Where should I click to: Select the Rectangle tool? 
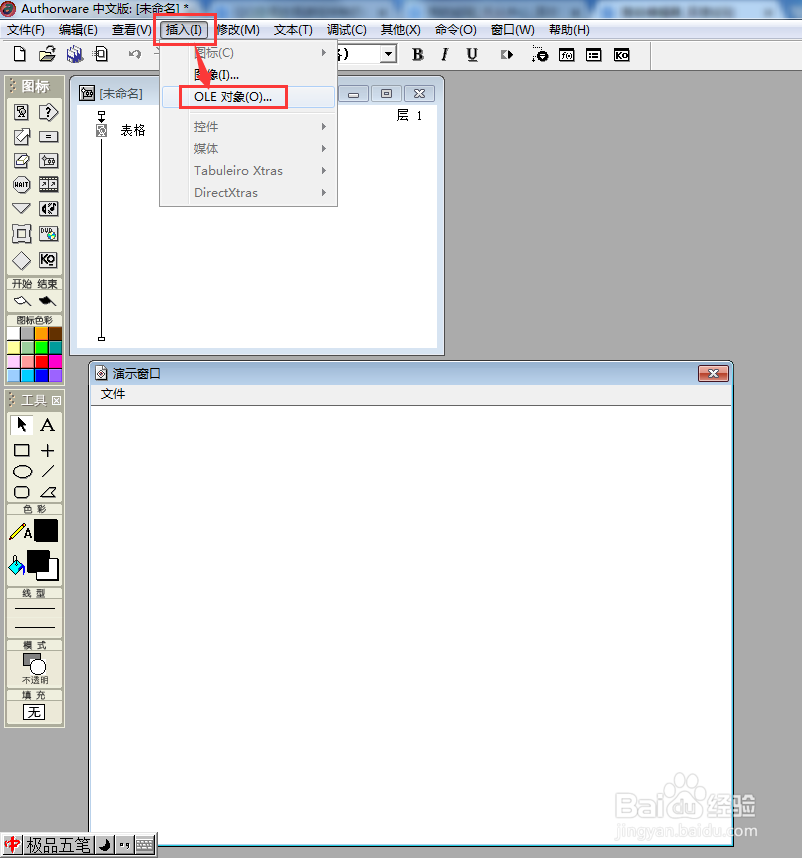click(x=21, y=450)
